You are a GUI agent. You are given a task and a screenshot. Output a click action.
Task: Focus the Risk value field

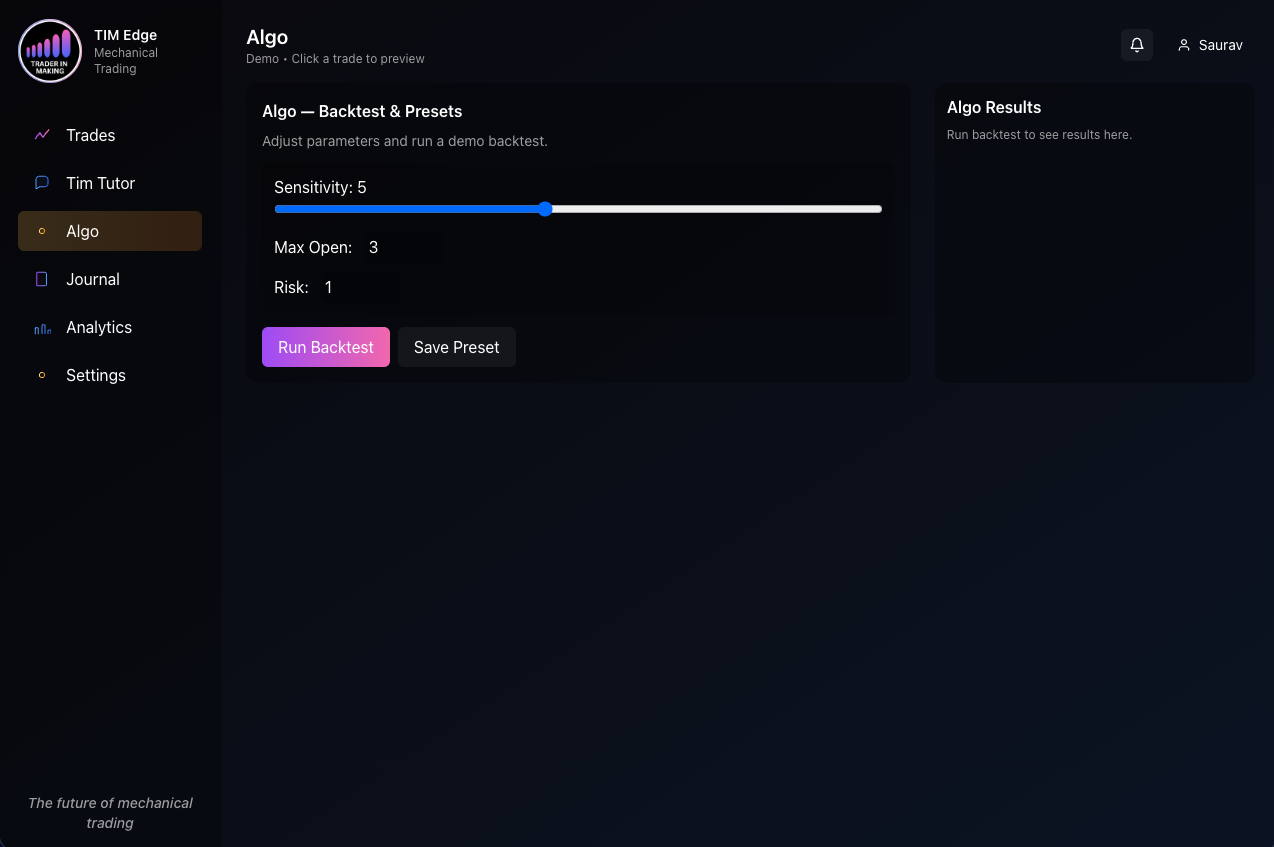point(358,288)
